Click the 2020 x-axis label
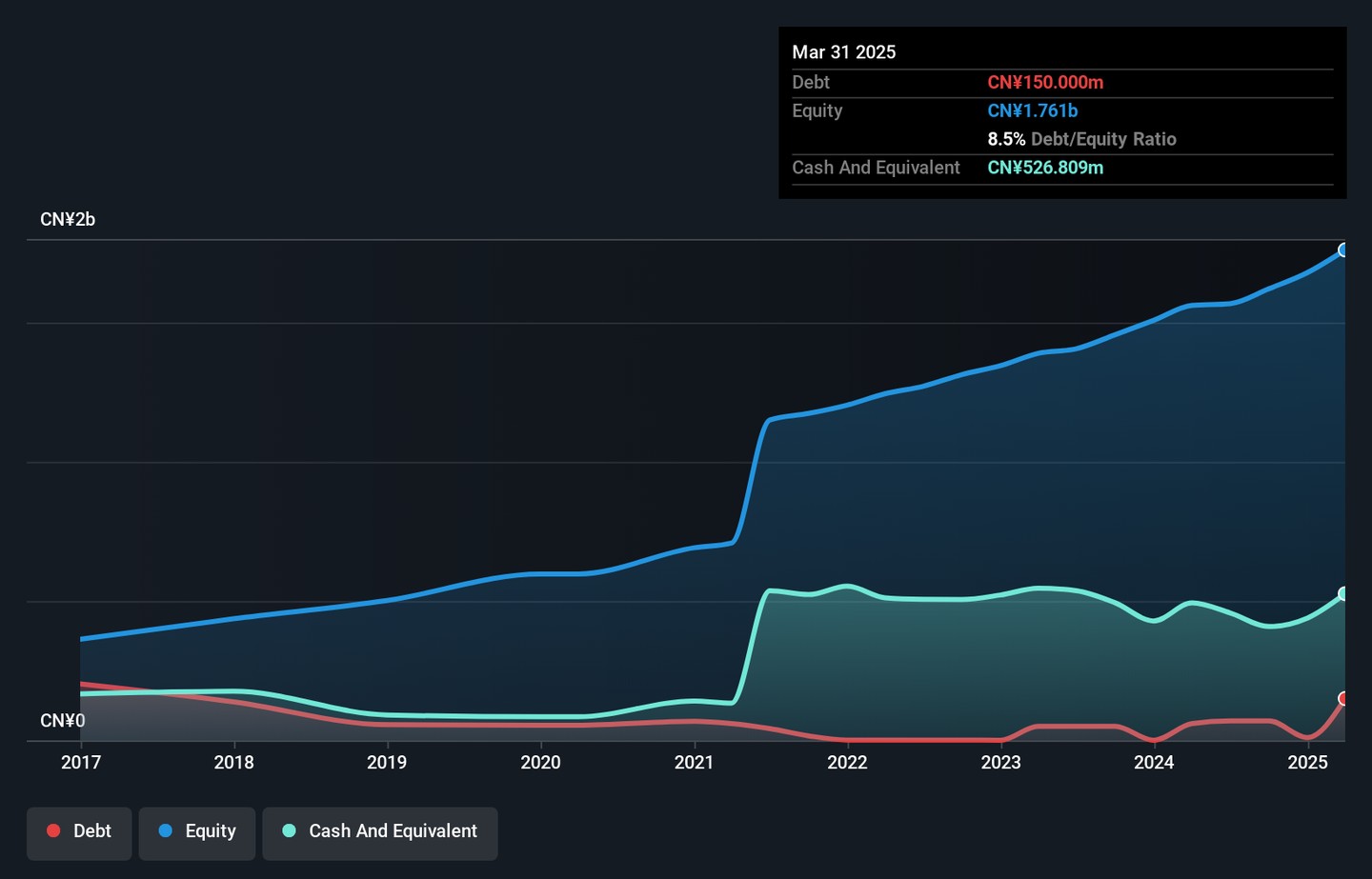Image resolution: width=1372 pixels, height=879 pixels. [x=540, y=763]
